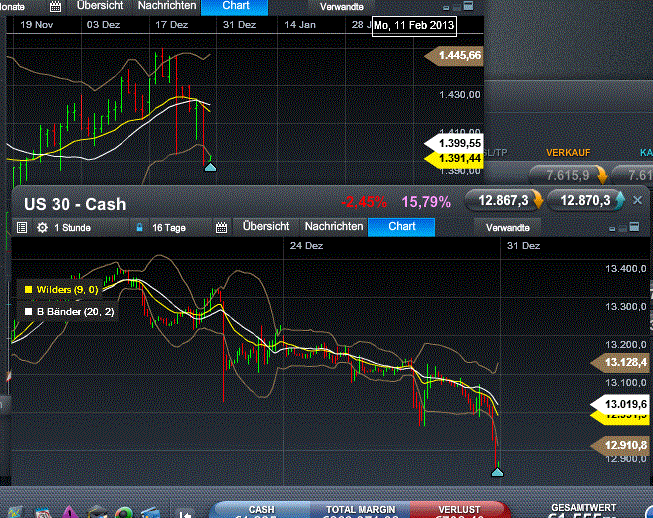The width and height of the screenshot is (653, 518).
Task: Click the list icon left of the gear
Action: (22, 228)
